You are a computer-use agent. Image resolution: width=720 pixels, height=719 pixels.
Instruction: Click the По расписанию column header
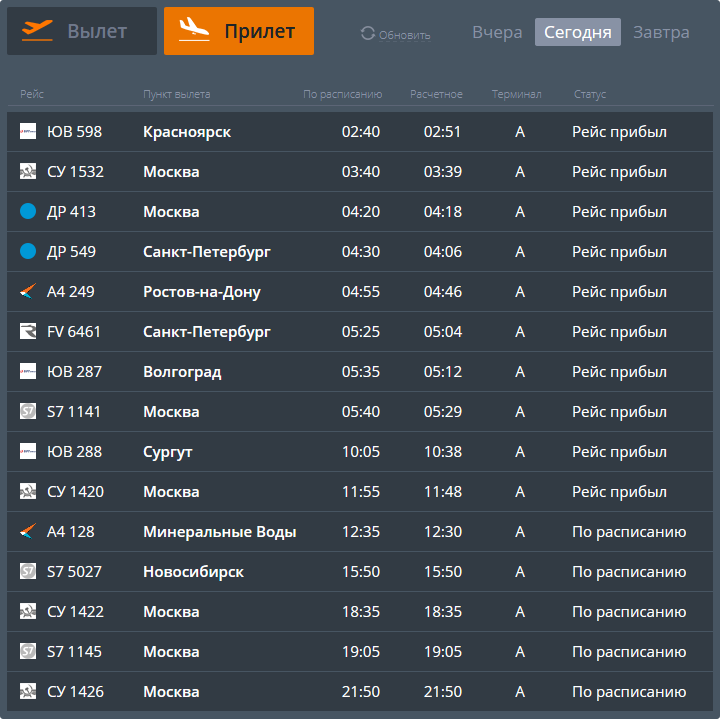click(x=342, y=95)
